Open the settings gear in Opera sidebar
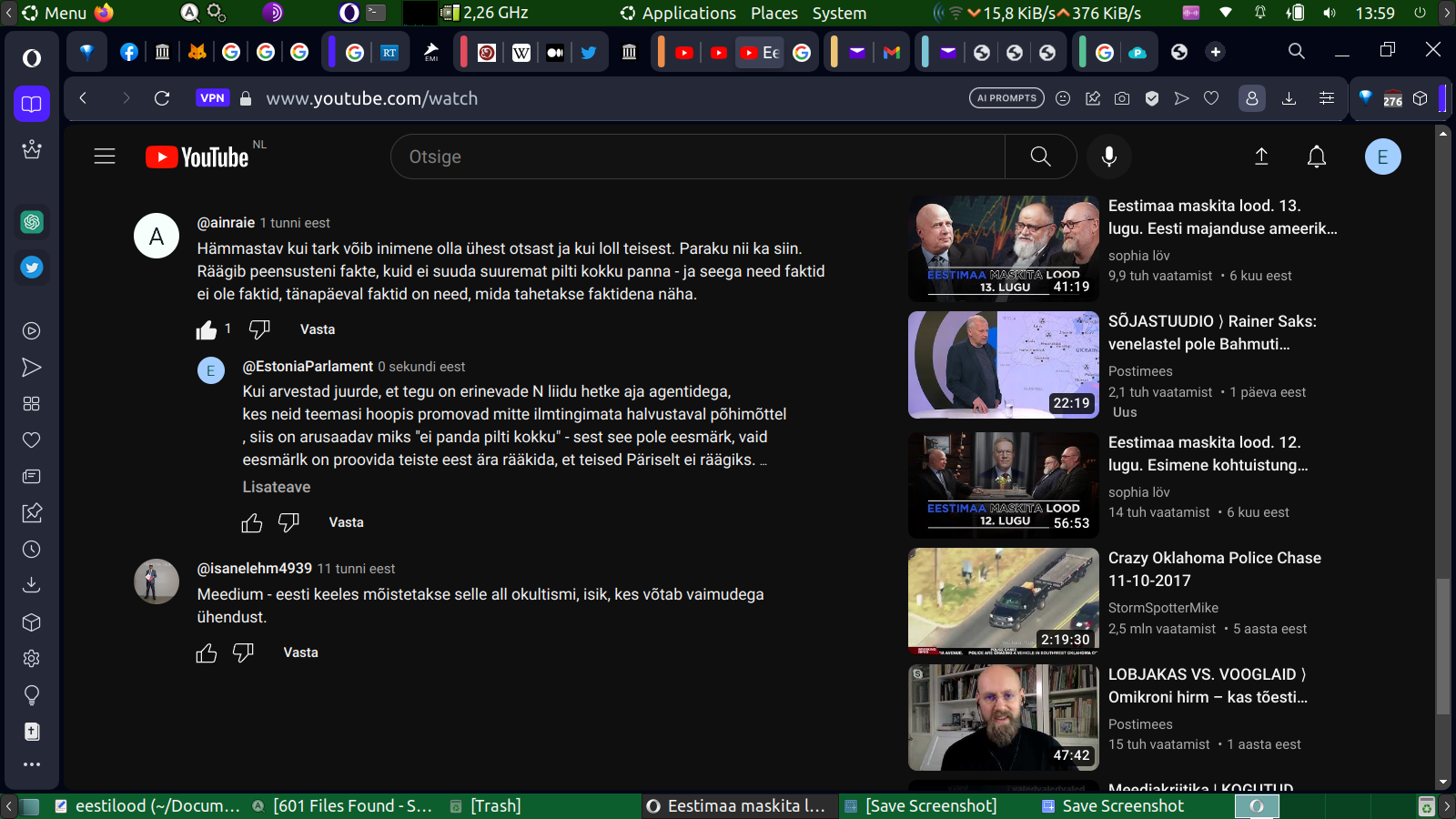 pos(32,659)
